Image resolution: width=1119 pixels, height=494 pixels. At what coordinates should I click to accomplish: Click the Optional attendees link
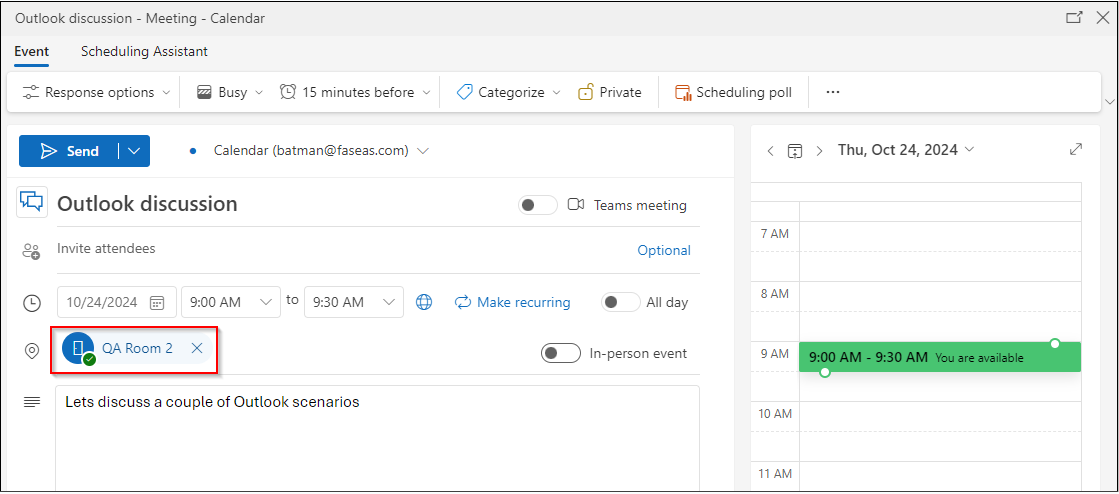pos(664,251)
